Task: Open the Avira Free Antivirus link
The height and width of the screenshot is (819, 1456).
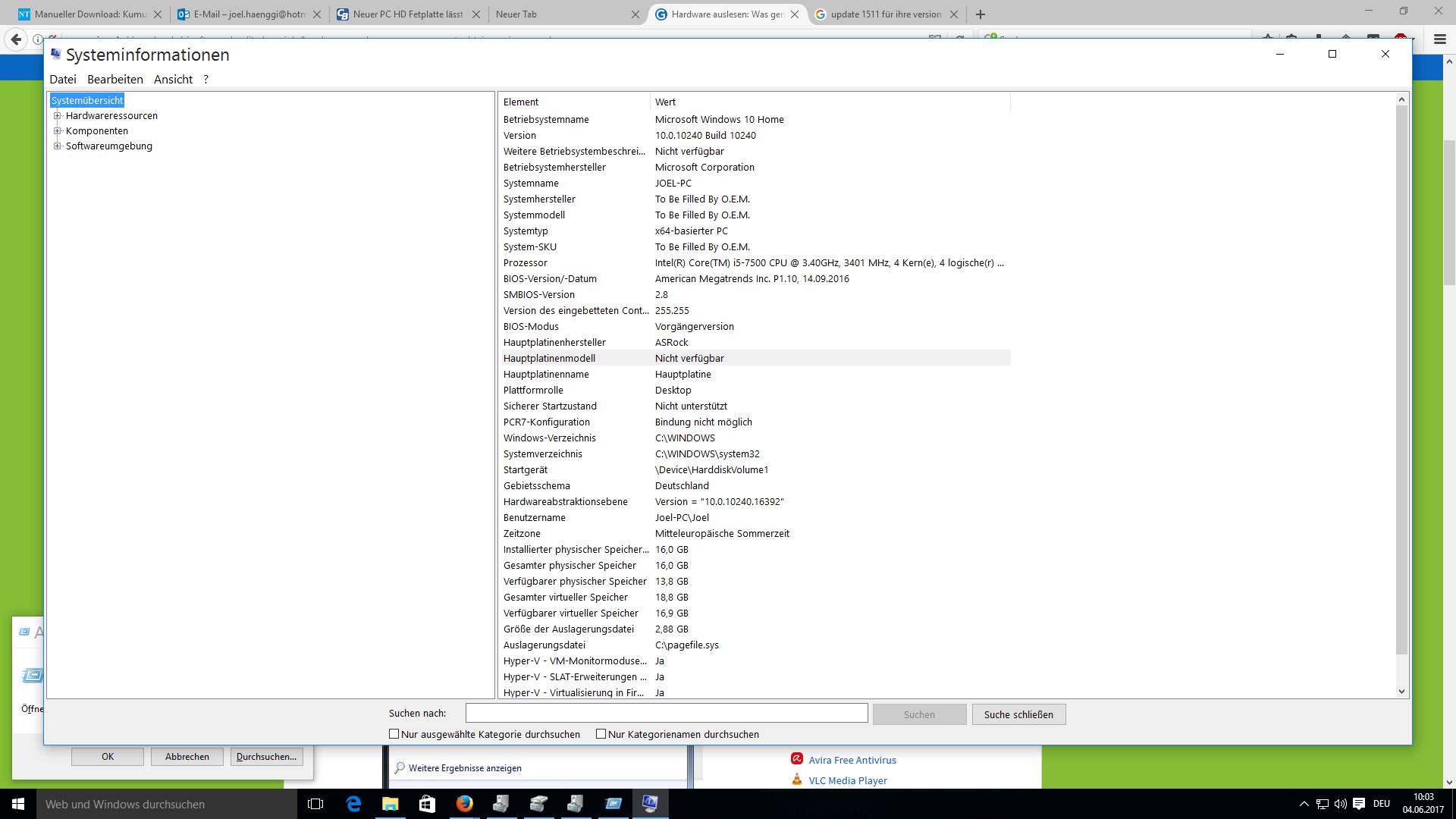Action: pyautogui.click(x=852, y=760)
